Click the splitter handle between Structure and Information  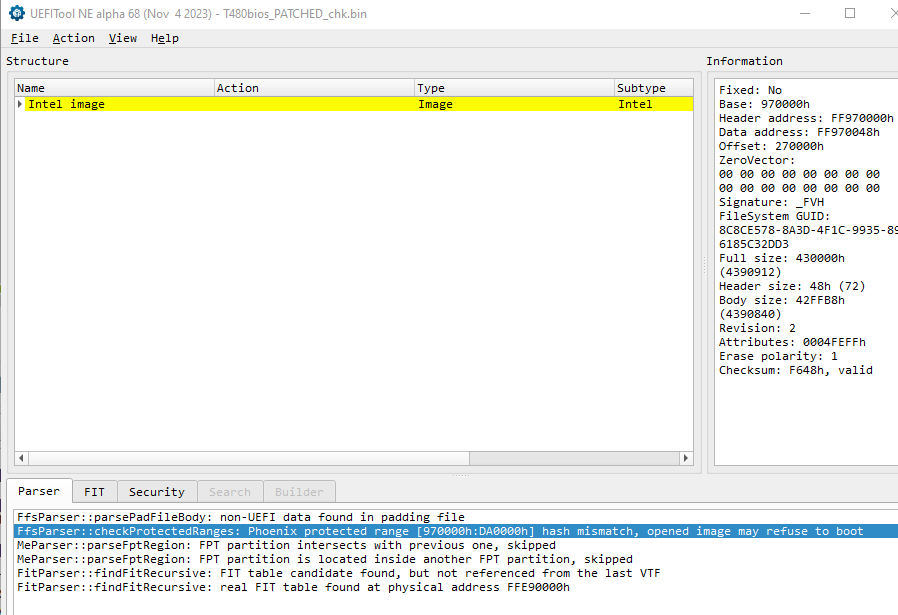click(x=704, y=265)
